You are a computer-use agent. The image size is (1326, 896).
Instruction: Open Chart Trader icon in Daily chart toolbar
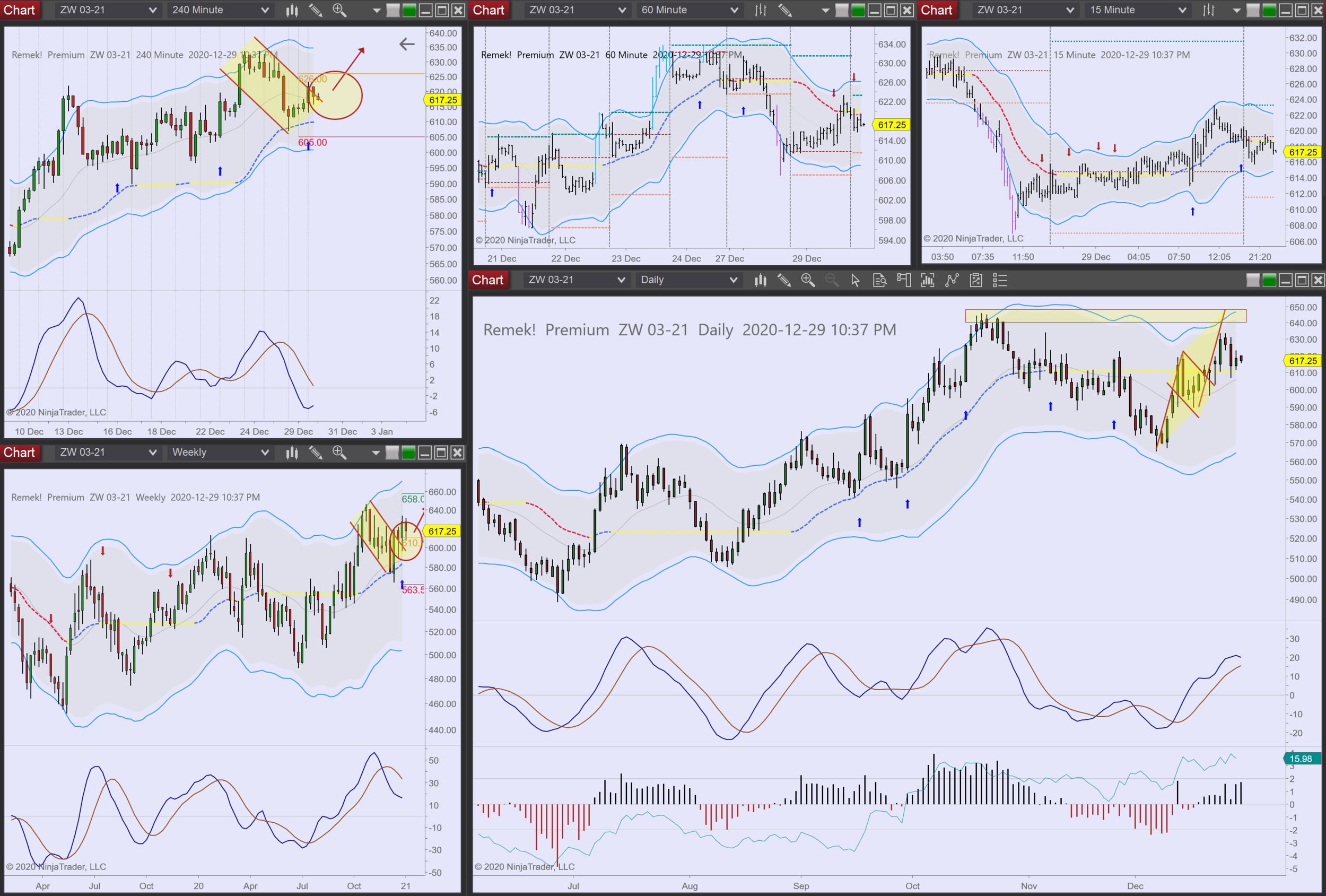pyautogui.click(x=904, y=280)
